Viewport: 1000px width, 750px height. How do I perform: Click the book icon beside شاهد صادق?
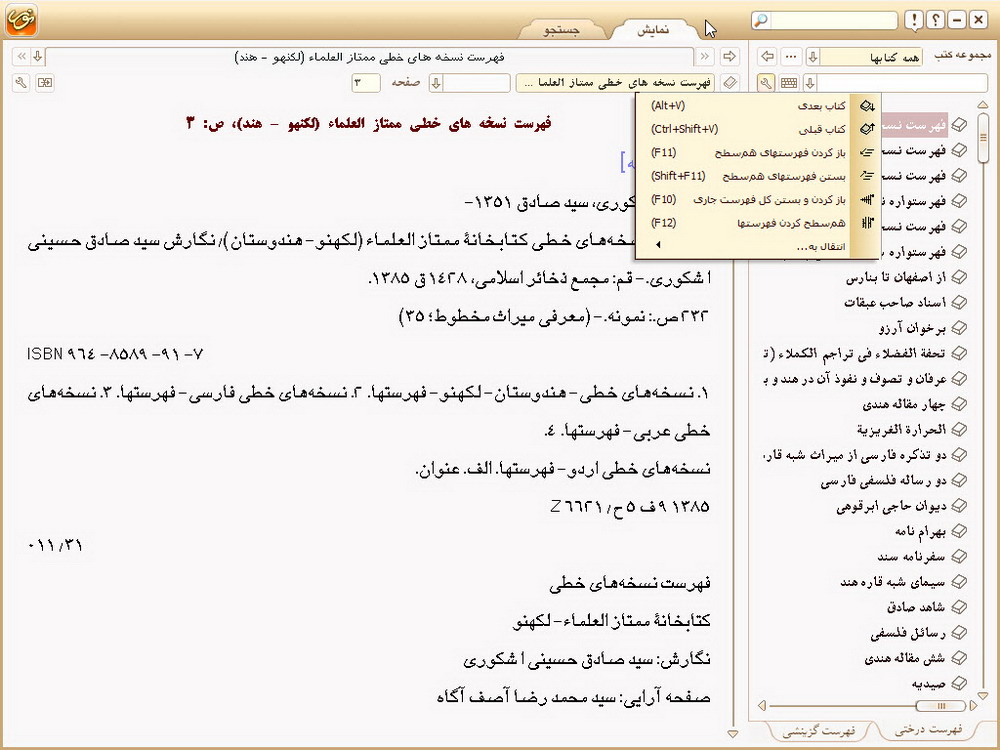coord(959,607)
